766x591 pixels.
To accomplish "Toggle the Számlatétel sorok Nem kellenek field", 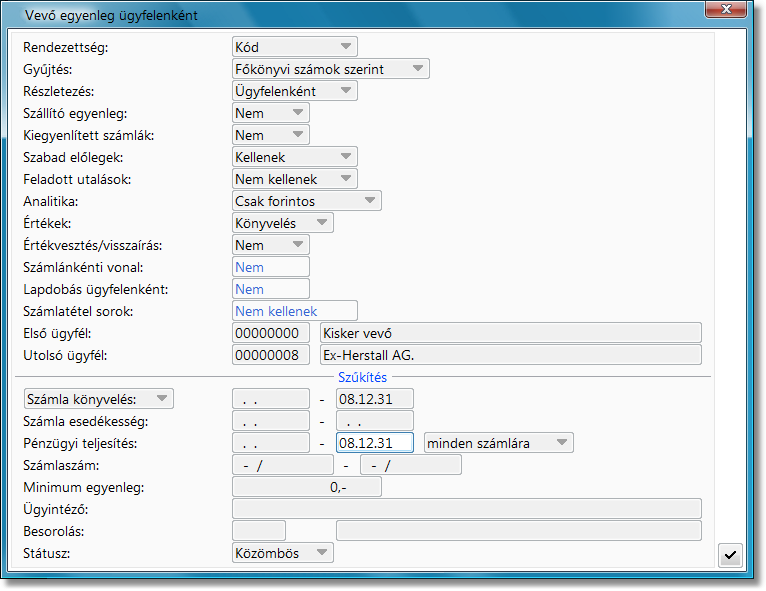I will point(295,311).
